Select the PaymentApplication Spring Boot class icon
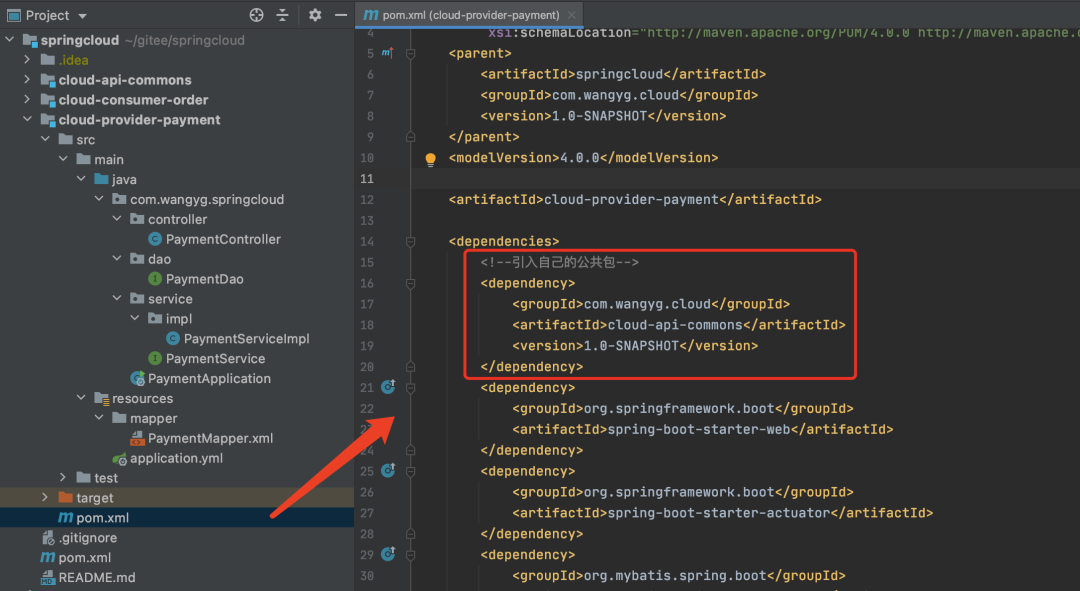This screenshot has width=1080, height=591. click(x=138, y=378)
